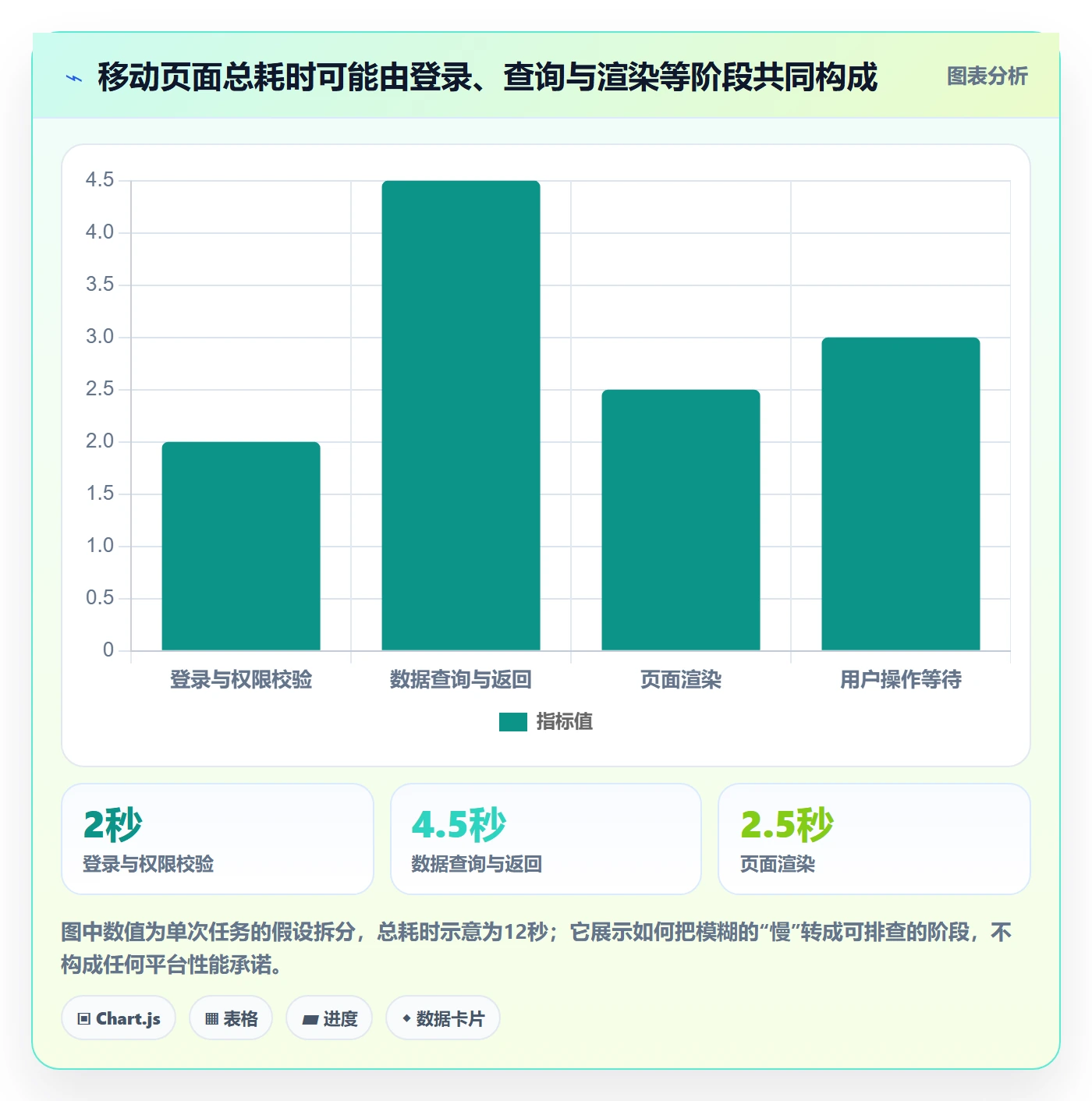
Task: Click the 用户操作等待 axis label
Action: [901, 680]
